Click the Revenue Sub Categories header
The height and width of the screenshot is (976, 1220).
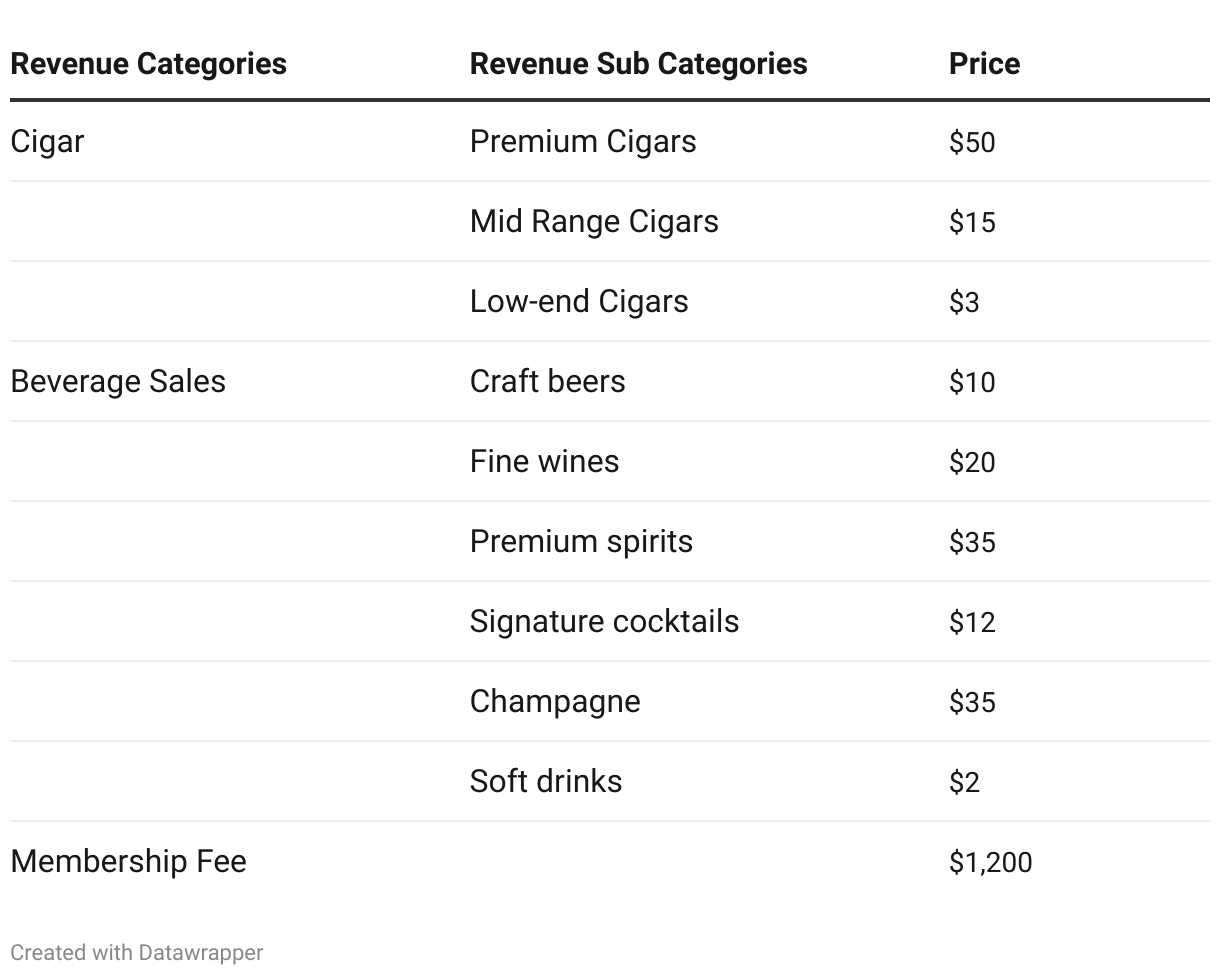point(638,64)
